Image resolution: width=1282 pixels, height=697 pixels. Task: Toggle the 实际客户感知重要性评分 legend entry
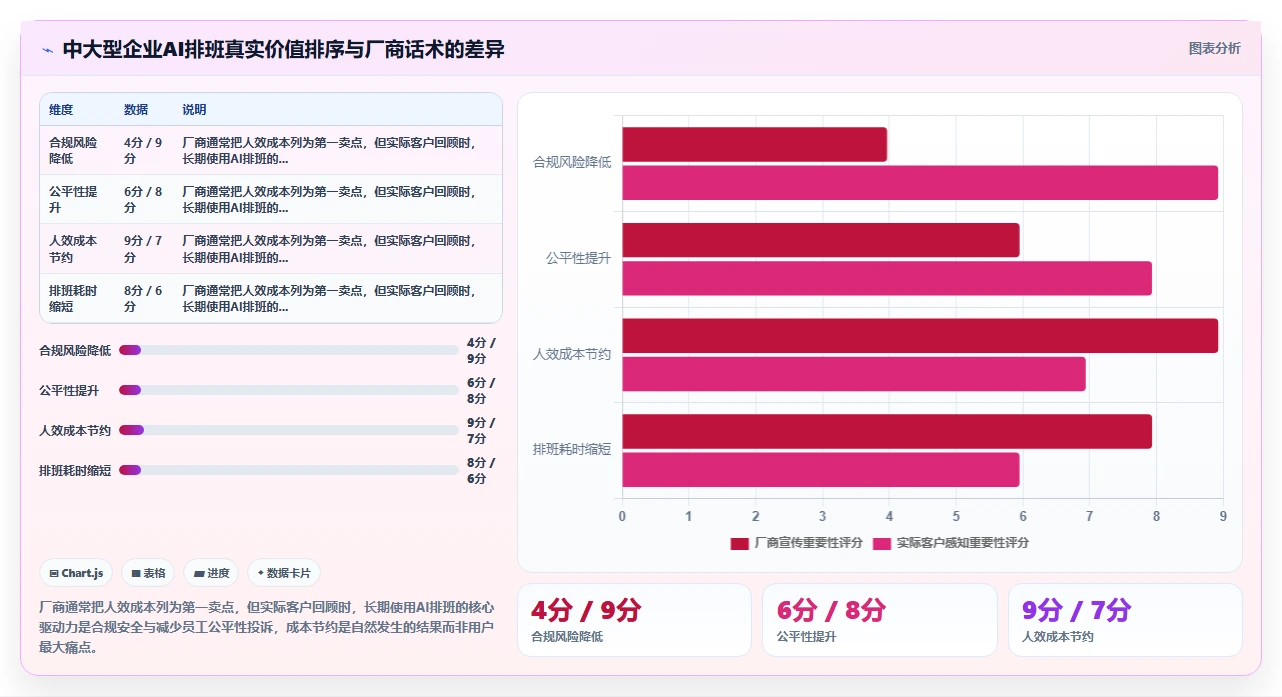(x=951, y=543)
